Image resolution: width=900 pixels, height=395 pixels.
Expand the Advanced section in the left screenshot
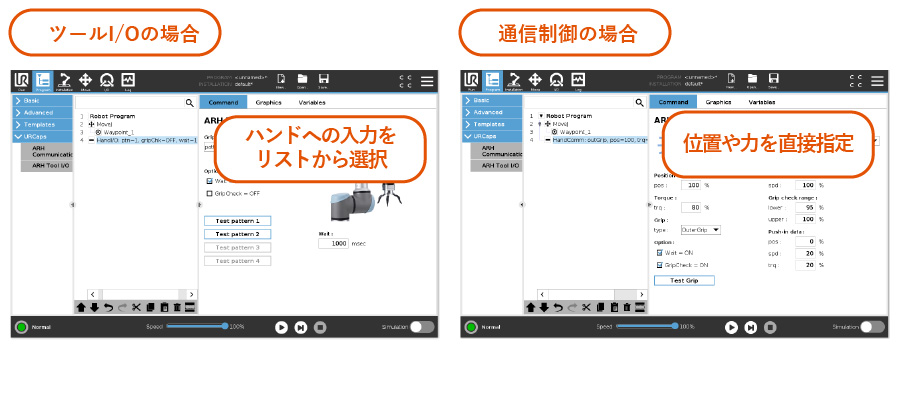(x=43, y=113)
